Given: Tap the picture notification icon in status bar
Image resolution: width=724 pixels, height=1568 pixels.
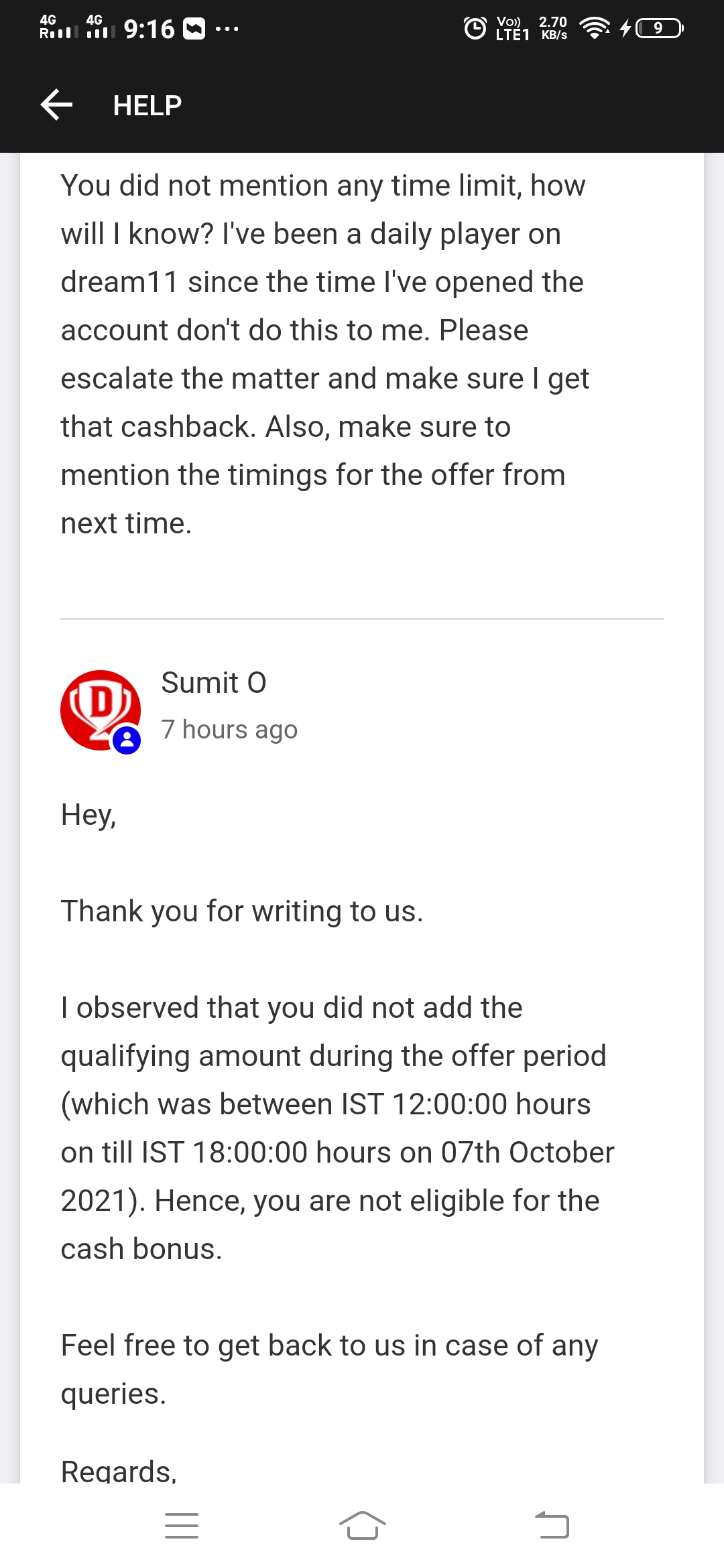Looking at the screenshot, I should 194,29.
